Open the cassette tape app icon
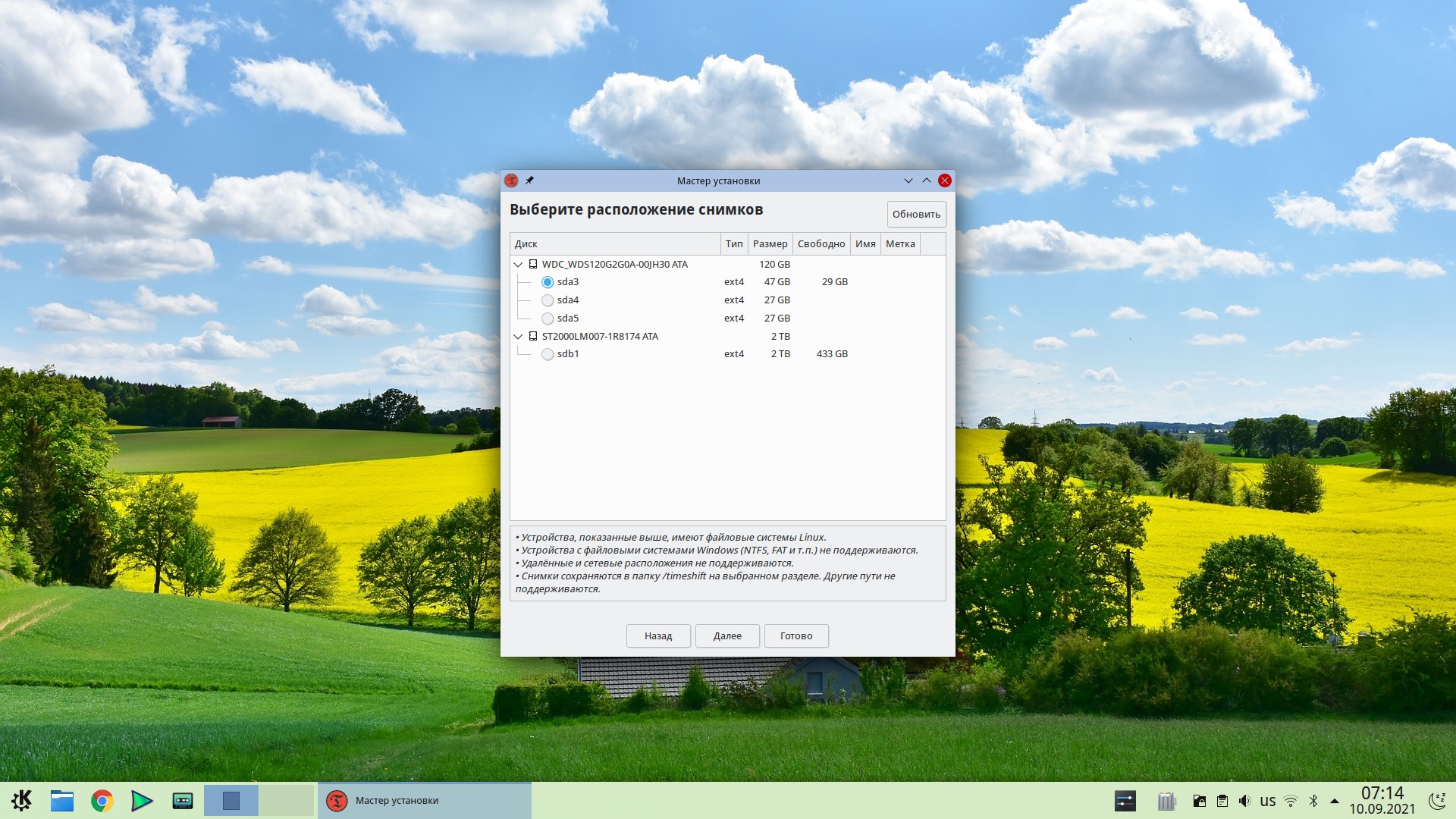Viewport: 1456px width, 819px height. coord(183,801)
